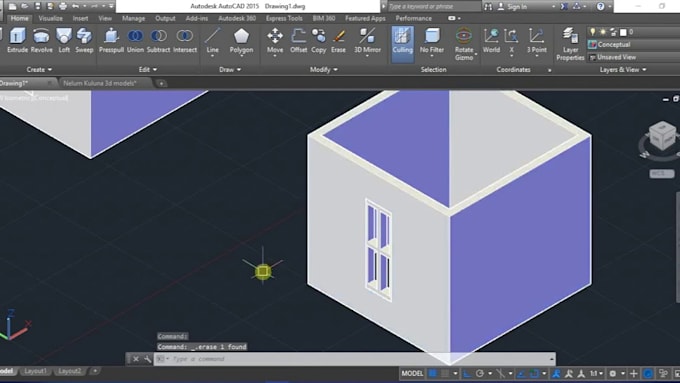Click the Erase tool

[x=338, y=40]
